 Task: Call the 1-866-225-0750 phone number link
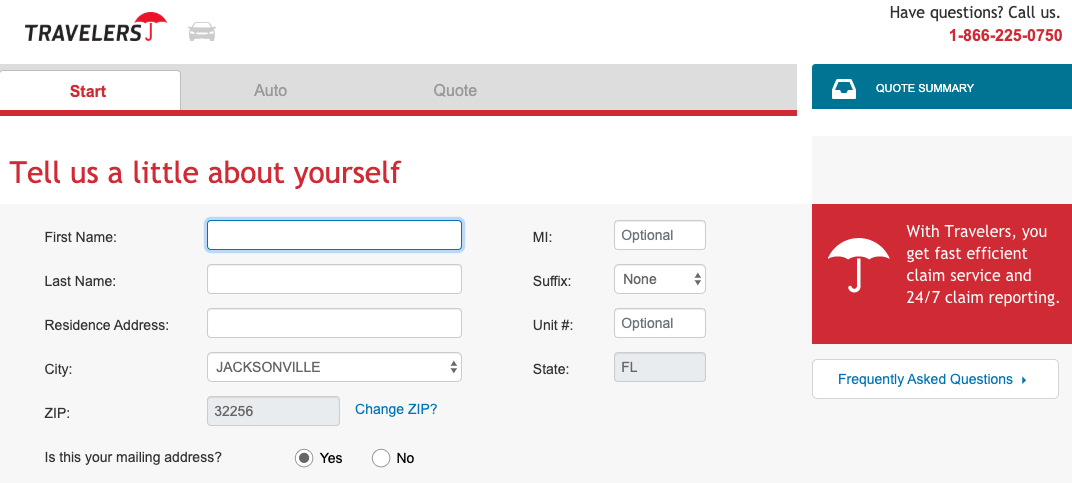pyautogui.click(x=1005, y=35)
